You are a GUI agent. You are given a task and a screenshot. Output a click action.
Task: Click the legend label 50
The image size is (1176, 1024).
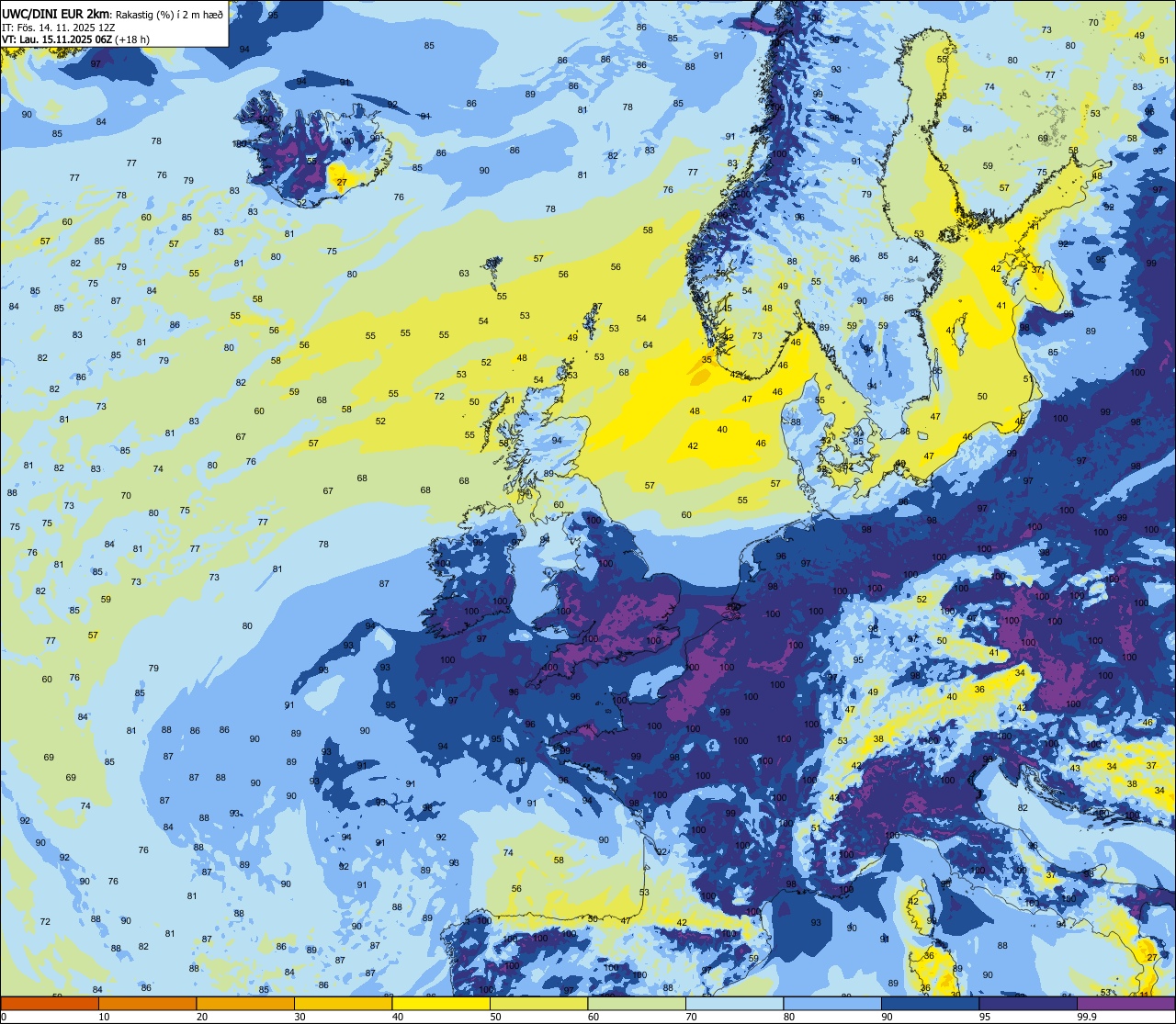[495, 1017]
